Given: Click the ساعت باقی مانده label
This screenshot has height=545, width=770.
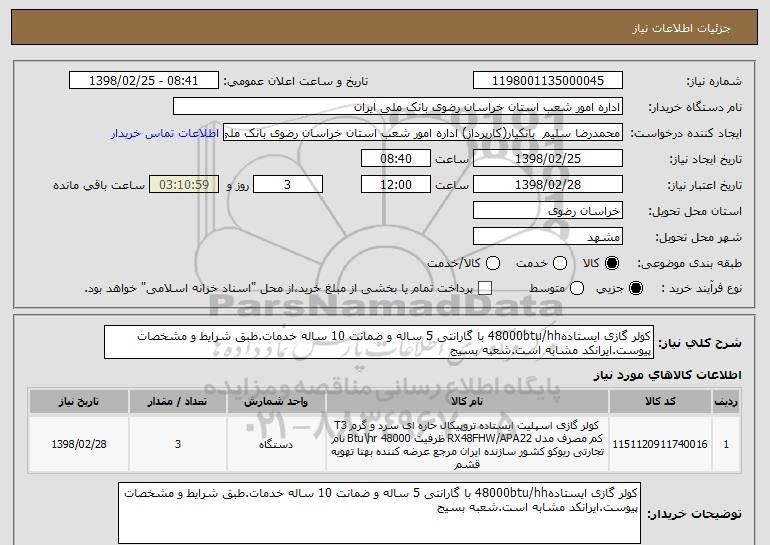Looking at the screenshot, I should (x=99, y=185).
